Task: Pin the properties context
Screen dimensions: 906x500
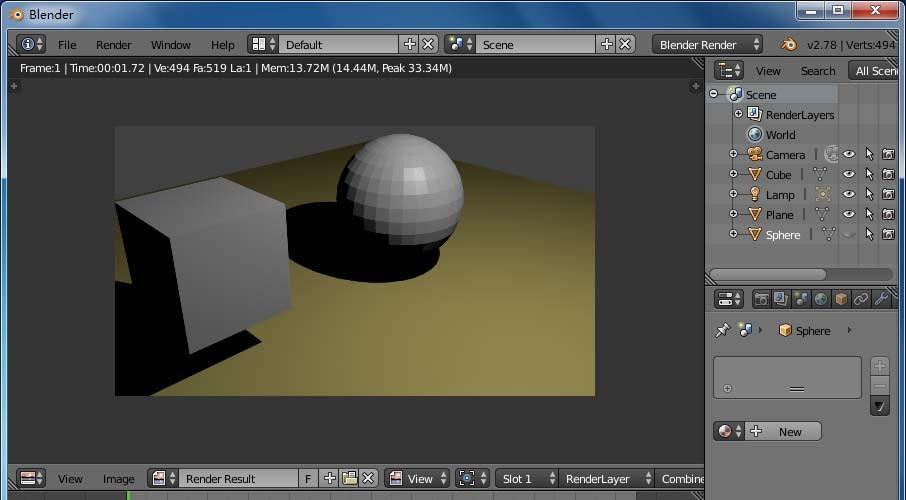Action: point(722,330)
